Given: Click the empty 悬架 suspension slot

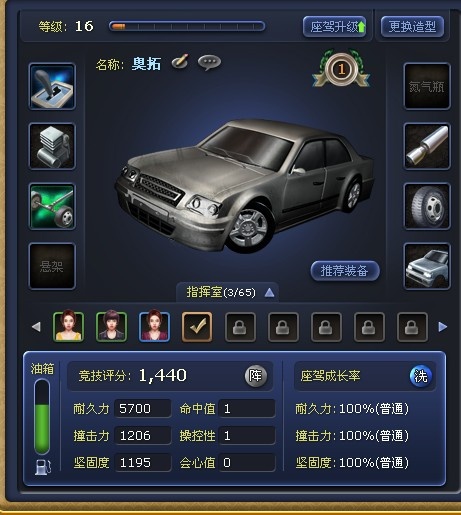Looking at the screenshot, I should 52,266.
